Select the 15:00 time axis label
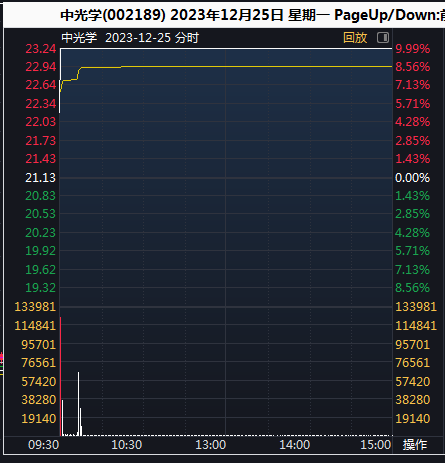 click(376, 445)
